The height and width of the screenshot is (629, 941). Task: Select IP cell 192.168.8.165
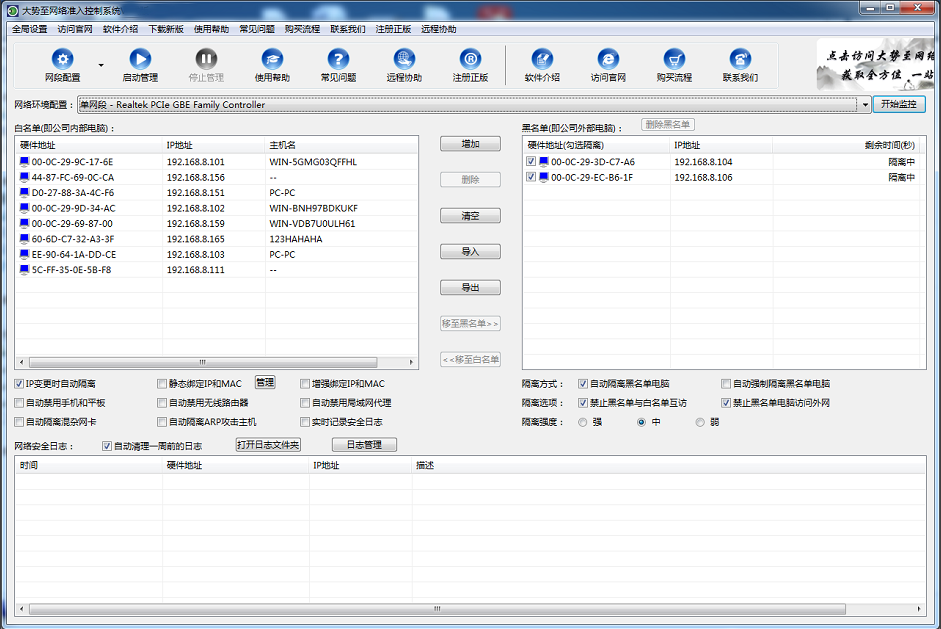tap(196, 239)
